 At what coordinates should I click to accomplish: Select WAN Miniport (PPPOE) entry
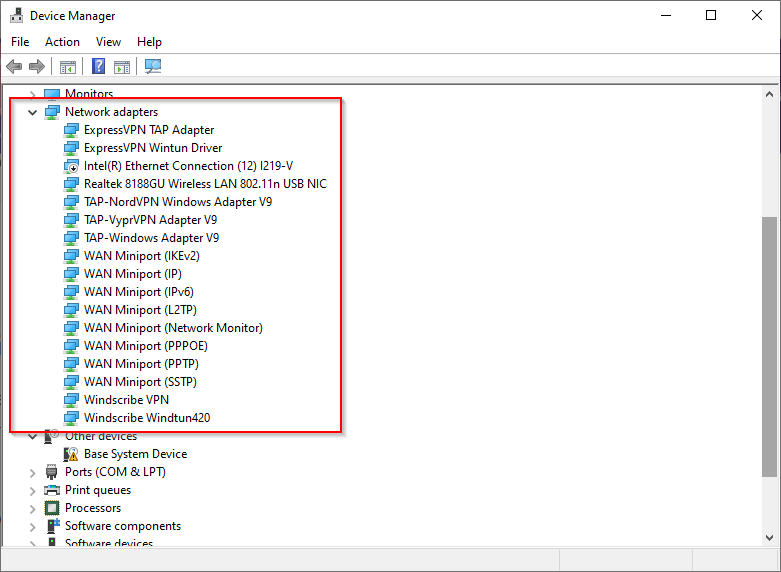pos(145,346)
